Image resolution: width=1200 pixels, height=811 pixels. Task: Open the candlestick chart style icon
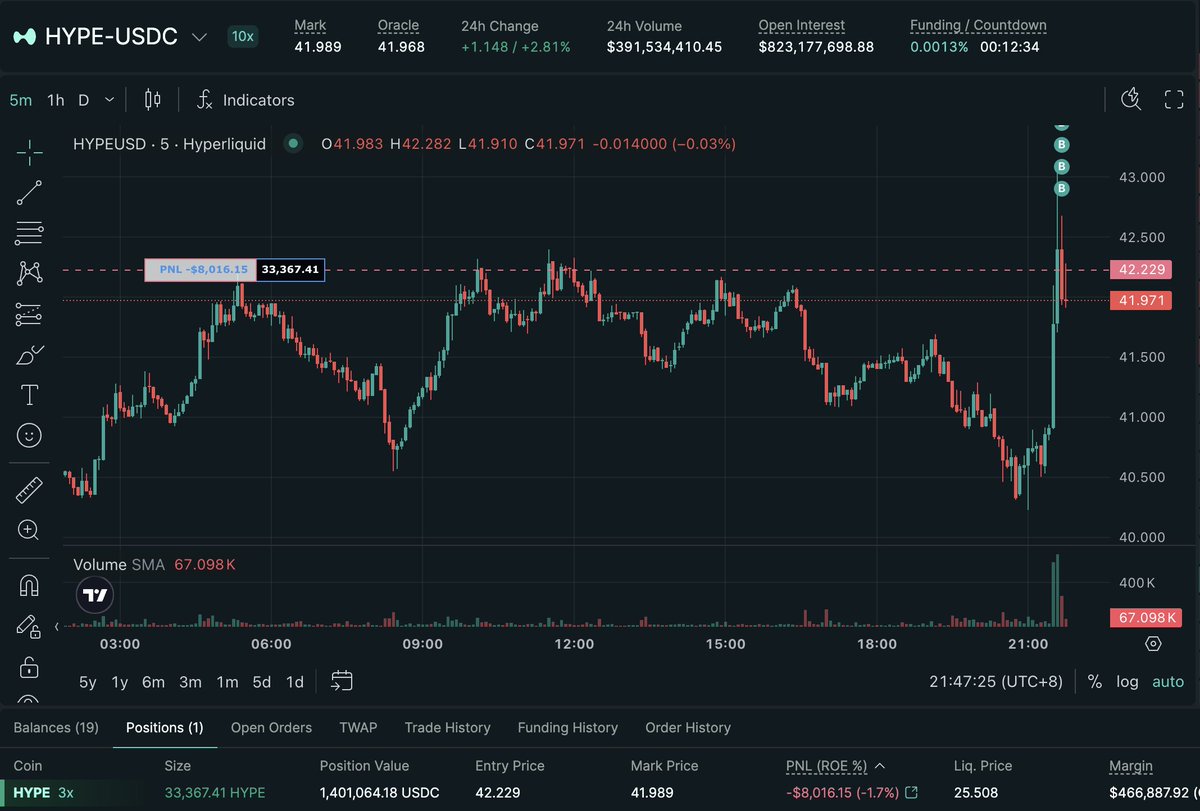(x=153, y=100)
